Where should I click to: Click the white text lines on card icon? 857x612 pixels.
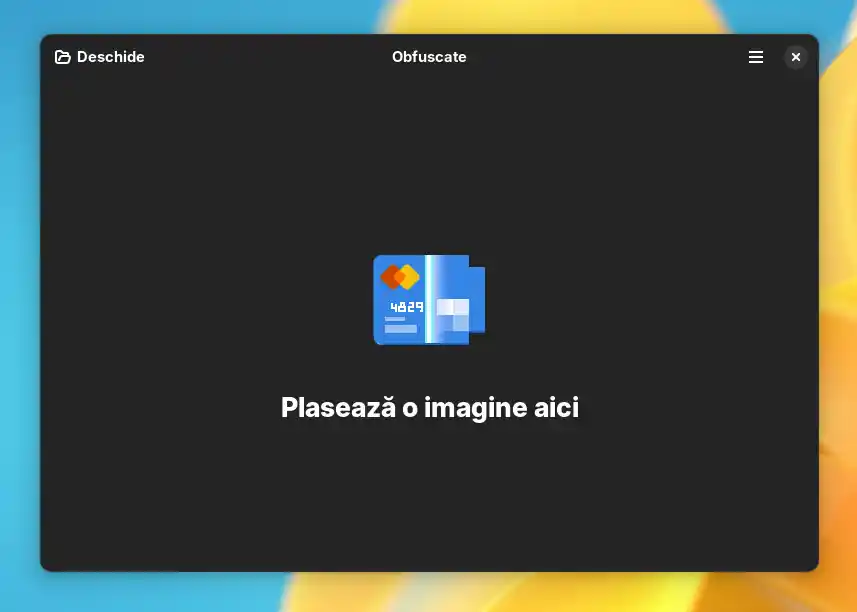[400, 326]
